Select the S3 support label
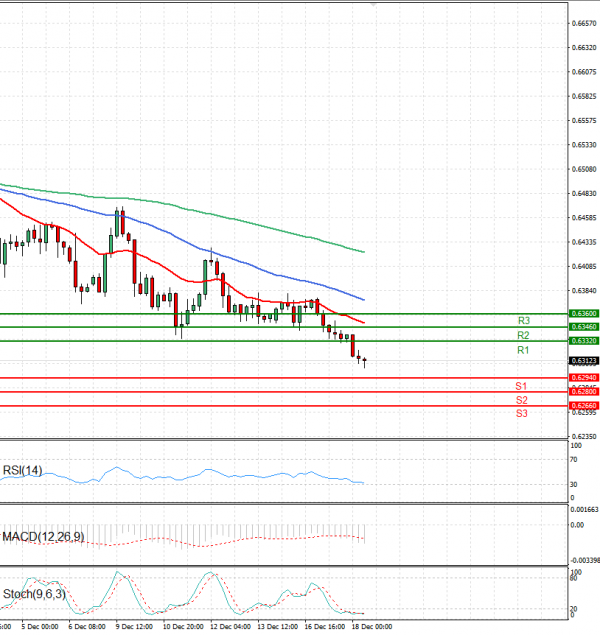Viewport: 600px width, 635px height. tap(521, 413)
